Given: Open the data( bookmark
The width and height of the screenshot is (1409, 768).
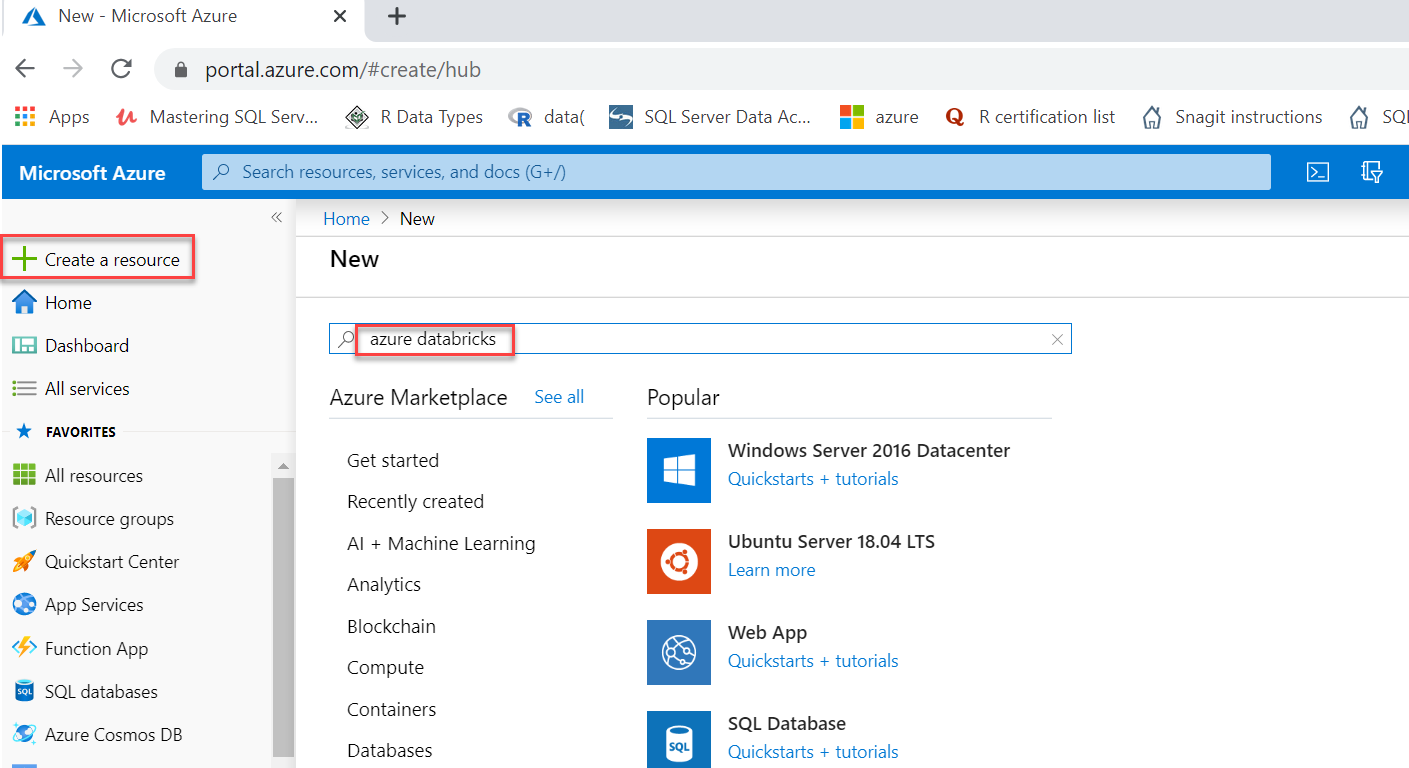Looking at the screenshot, I should click(x=546, y=117).
